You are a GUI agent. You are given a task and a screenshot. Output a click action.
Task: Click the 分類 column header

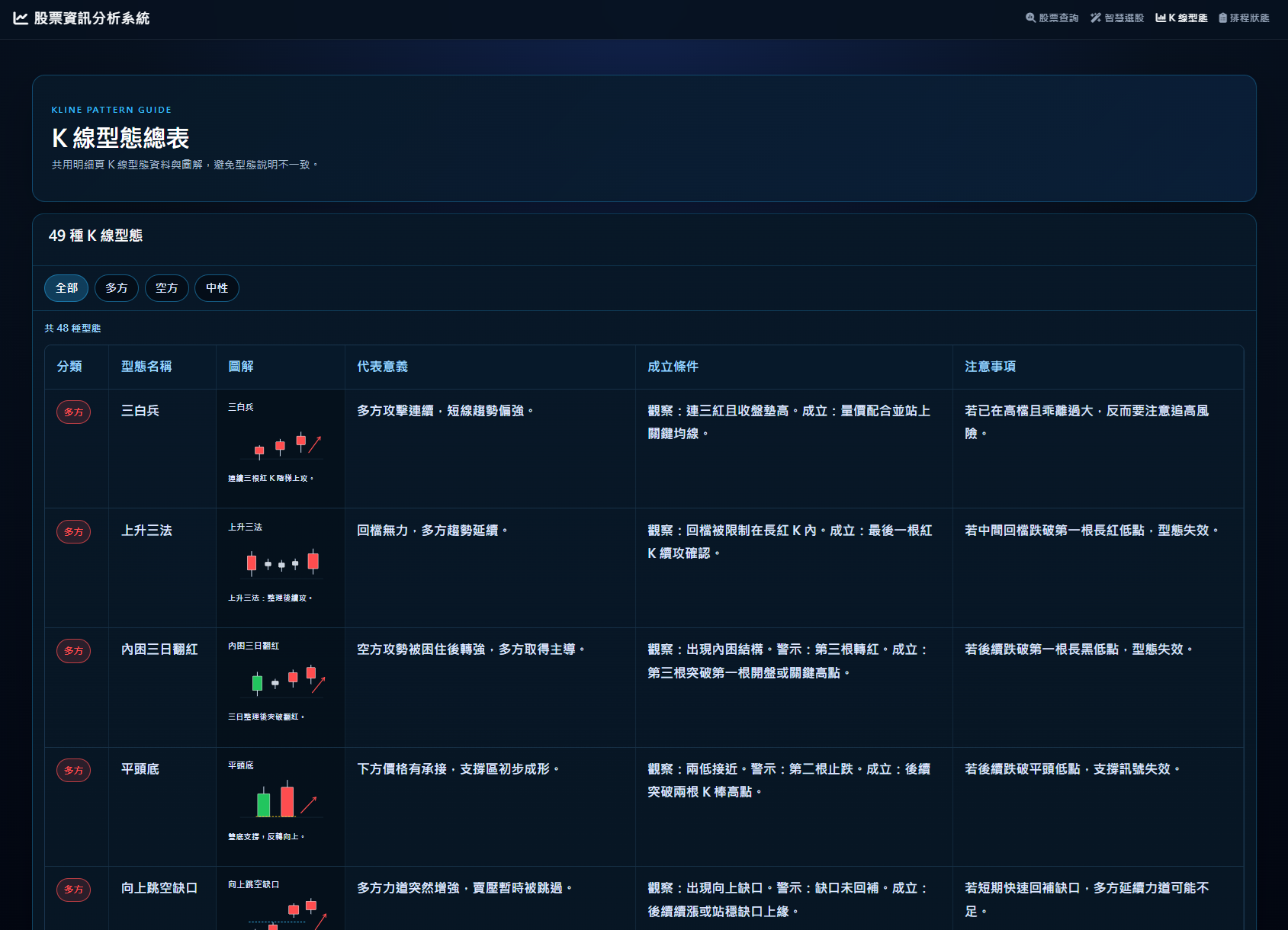pos(69,367)
